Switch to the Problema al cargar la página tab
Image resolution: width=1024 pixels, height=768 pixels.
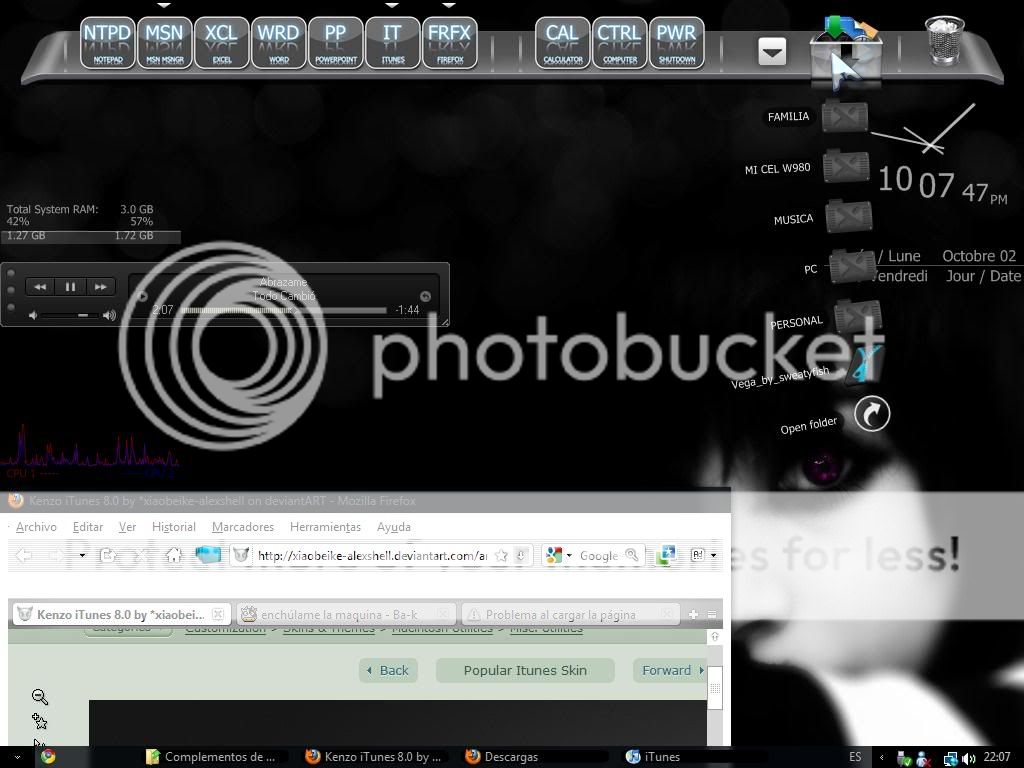[571, 615]
